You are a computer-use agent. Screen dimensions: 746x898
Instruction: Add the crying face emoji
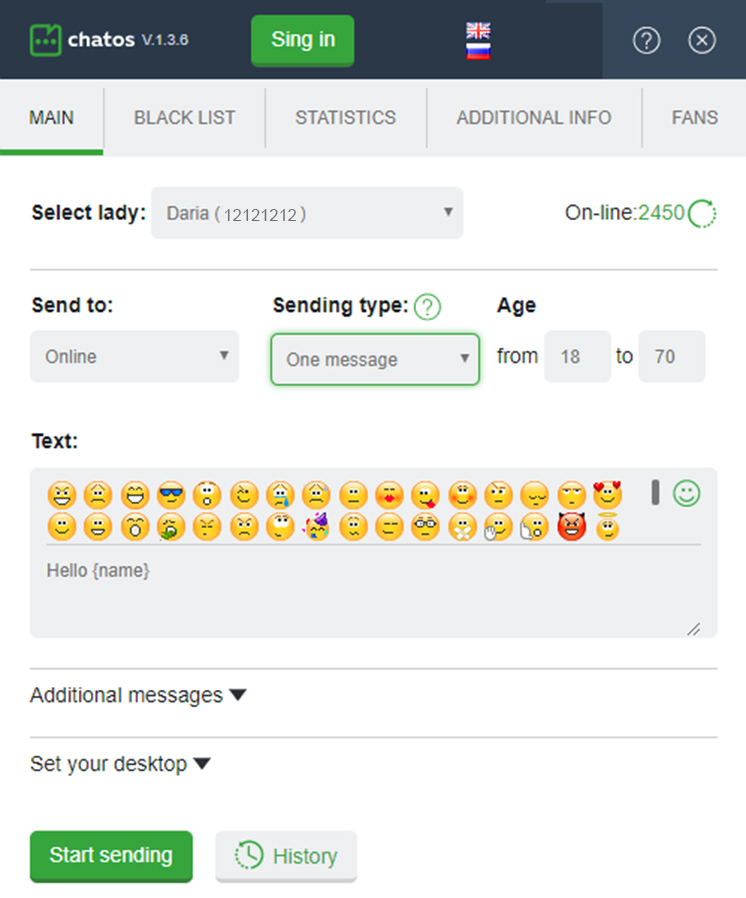280,494
